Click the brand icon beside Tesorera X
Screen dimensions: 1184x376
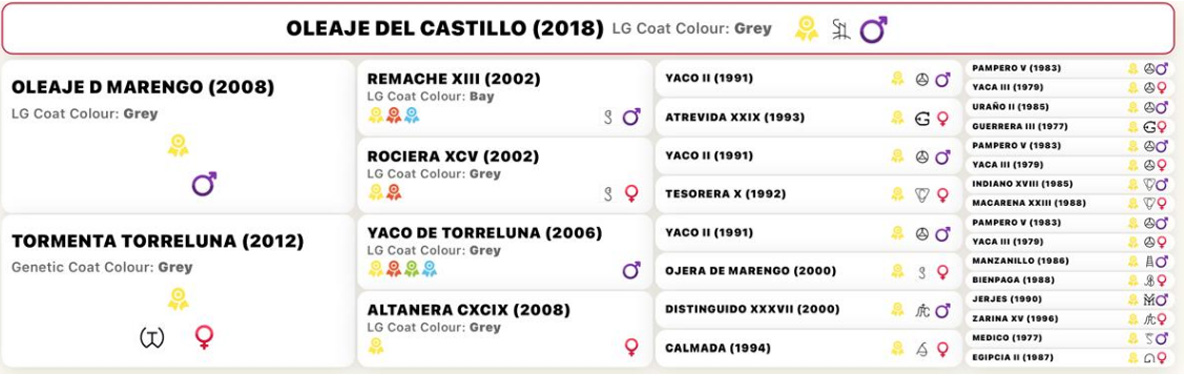tap(922, 195)
